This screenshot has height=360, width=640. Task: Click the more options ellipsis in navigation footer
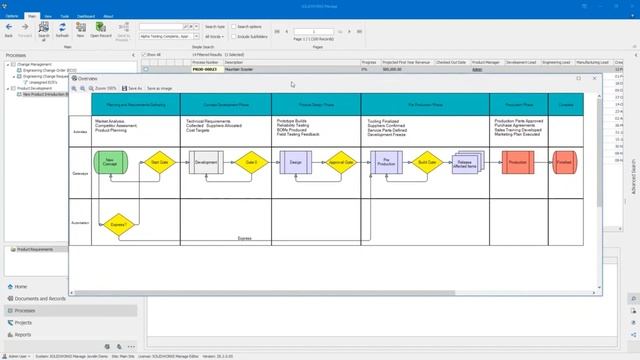[x=131, y=347]
